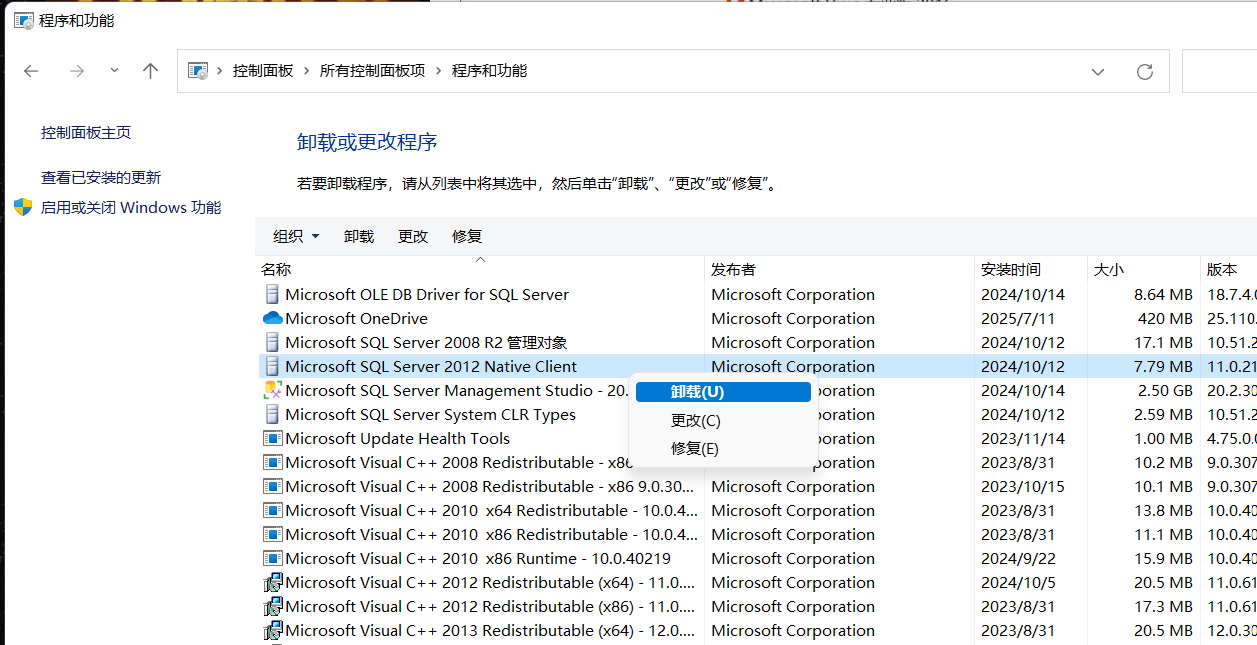
Task: Click the 程序和功能 breadcrumb
Action: tap(489, 71)
